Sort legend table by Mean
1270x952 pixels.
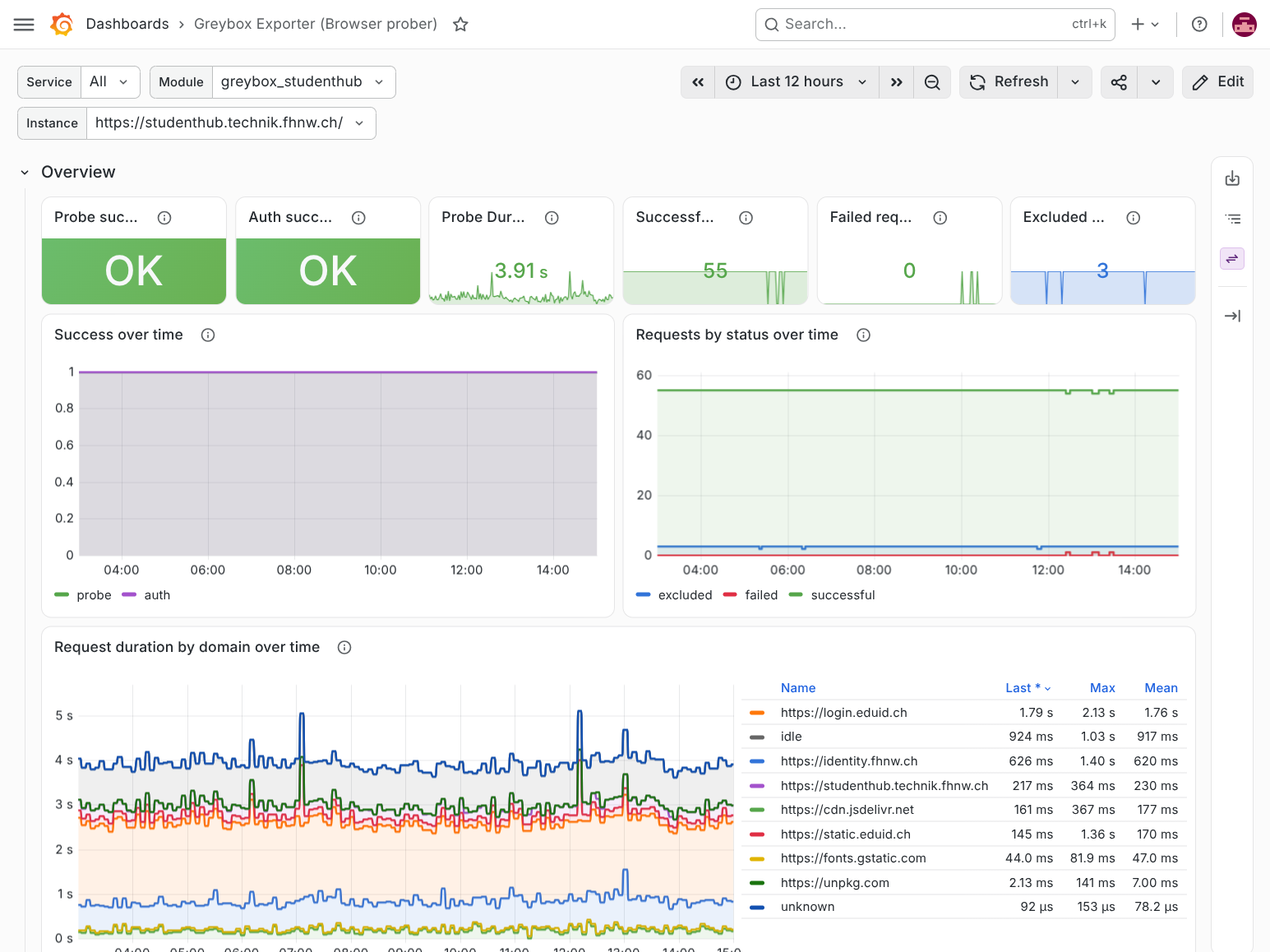[x=1161, y=688]
